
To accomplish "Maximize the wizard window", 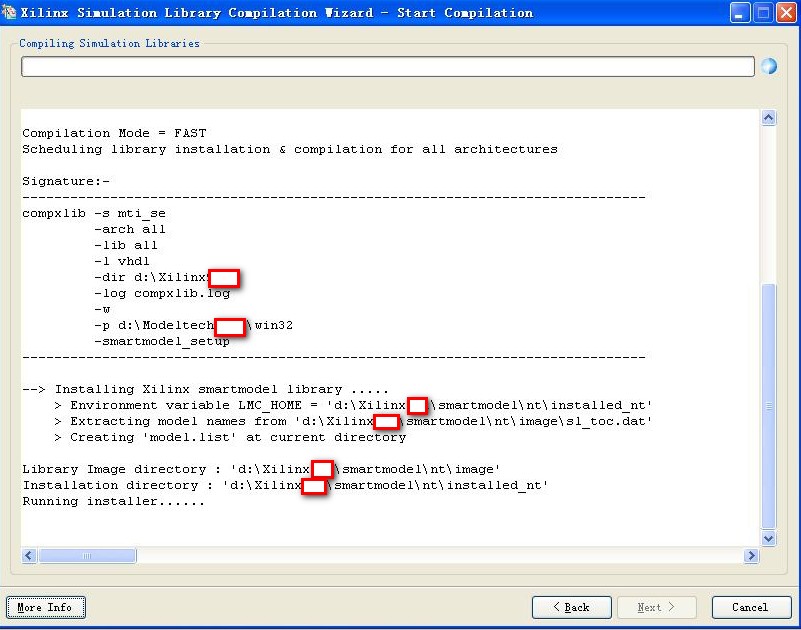I will pyautogui.click(x=763, y=13).
